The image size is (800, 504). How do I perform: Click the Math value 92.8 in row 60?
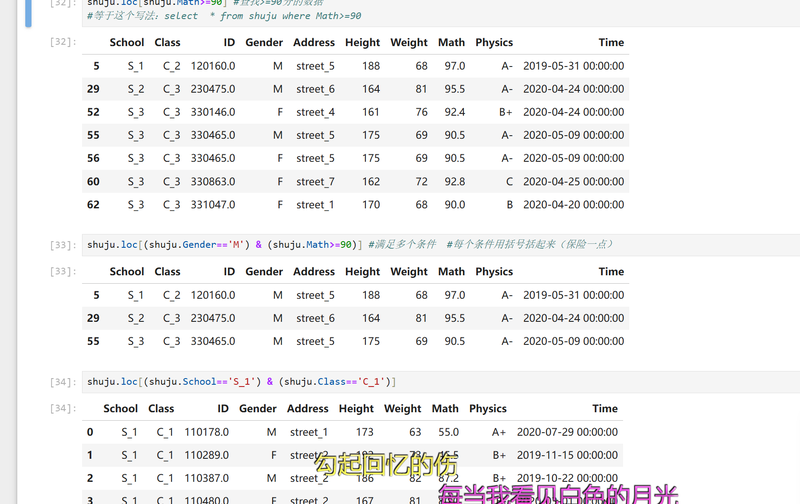[454, 182]
